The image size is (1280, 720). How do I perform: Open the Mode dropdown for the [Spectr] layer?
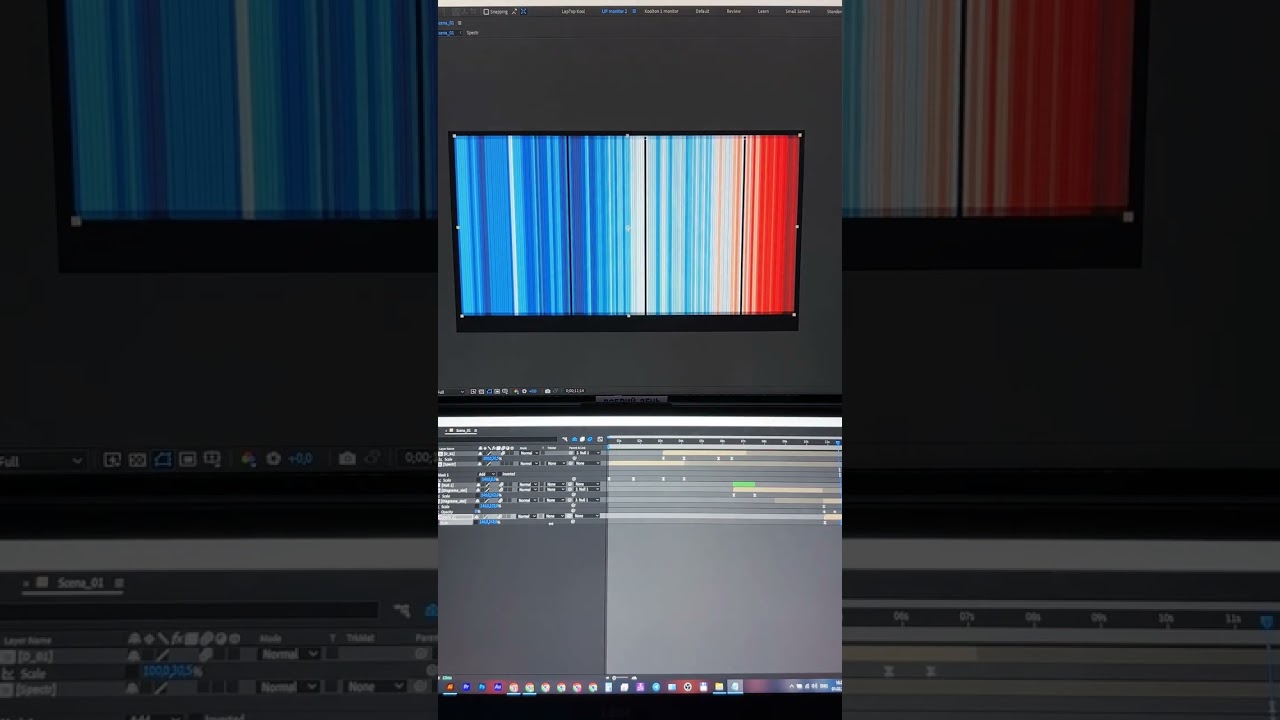click(x=529, y=464)
